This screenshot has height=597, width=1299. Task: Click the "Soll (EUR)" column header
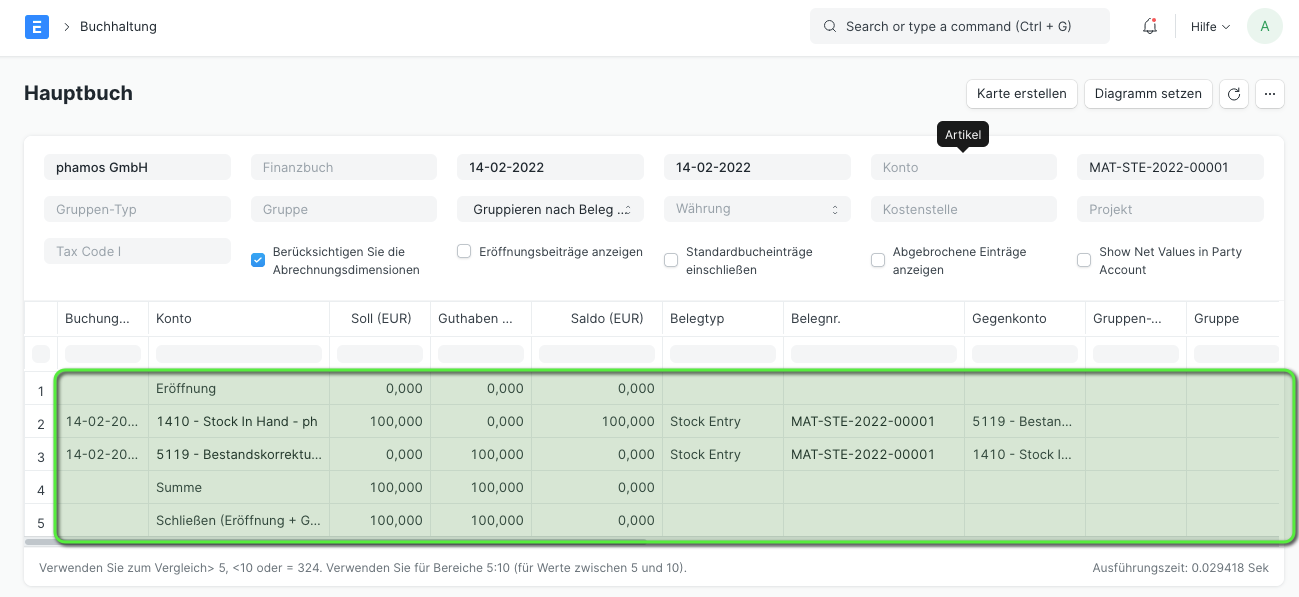coord(380,318)
